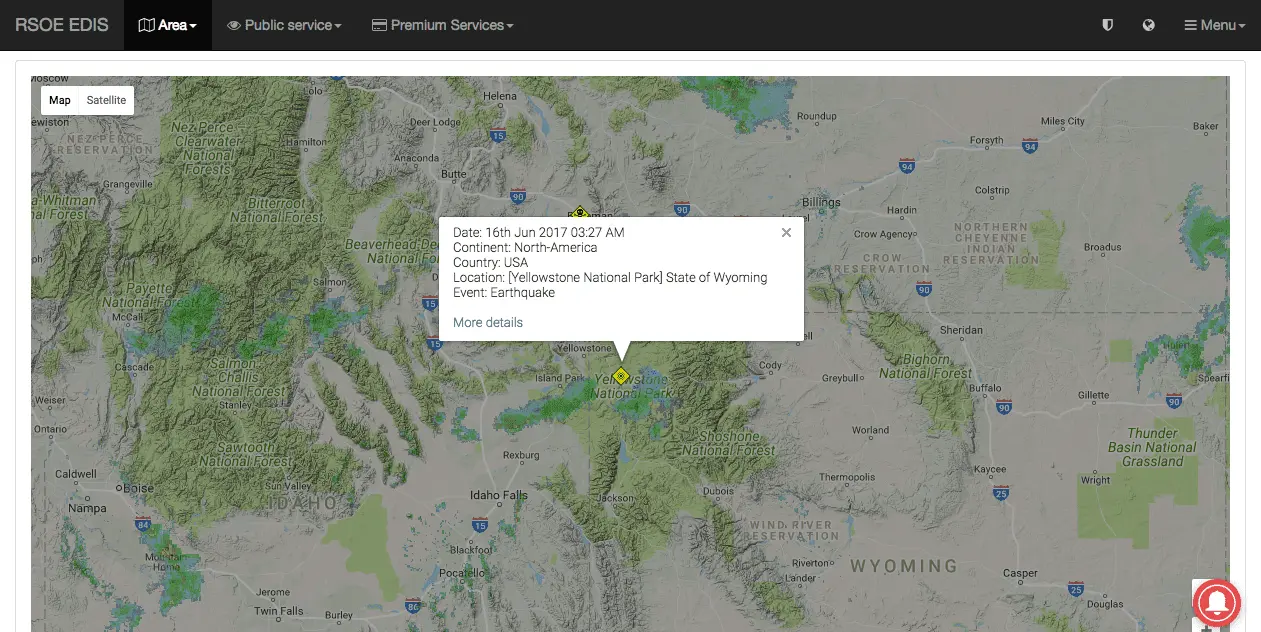Viewport: 1261px width, 632px height.
Task: Click the popup line 'Date: 16th Jun 2017 03:27 AM'
Action: point(539,232)
